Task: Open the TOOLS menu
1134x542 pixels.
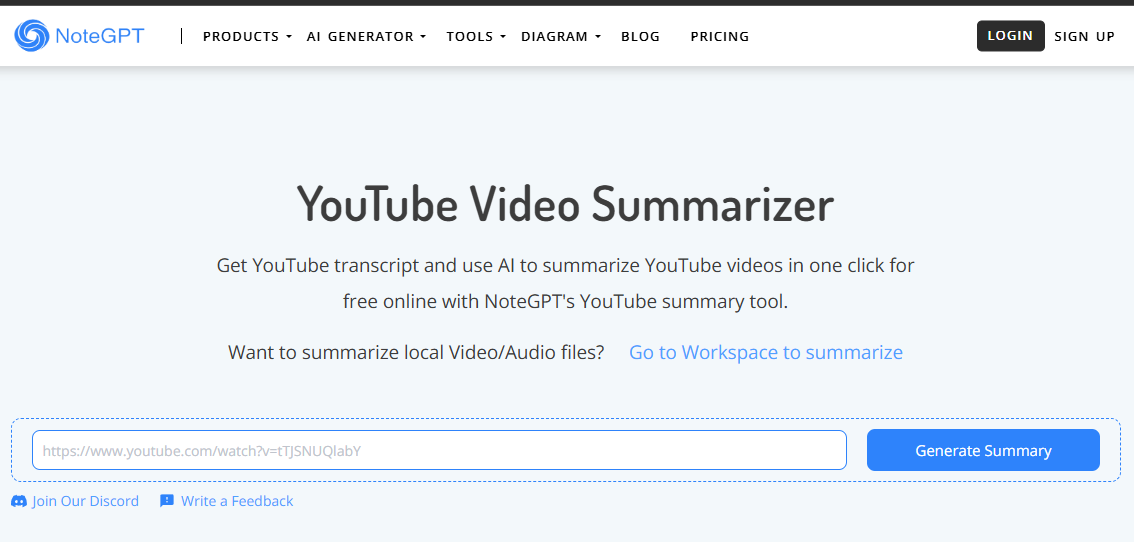Action: coord(469,36)
